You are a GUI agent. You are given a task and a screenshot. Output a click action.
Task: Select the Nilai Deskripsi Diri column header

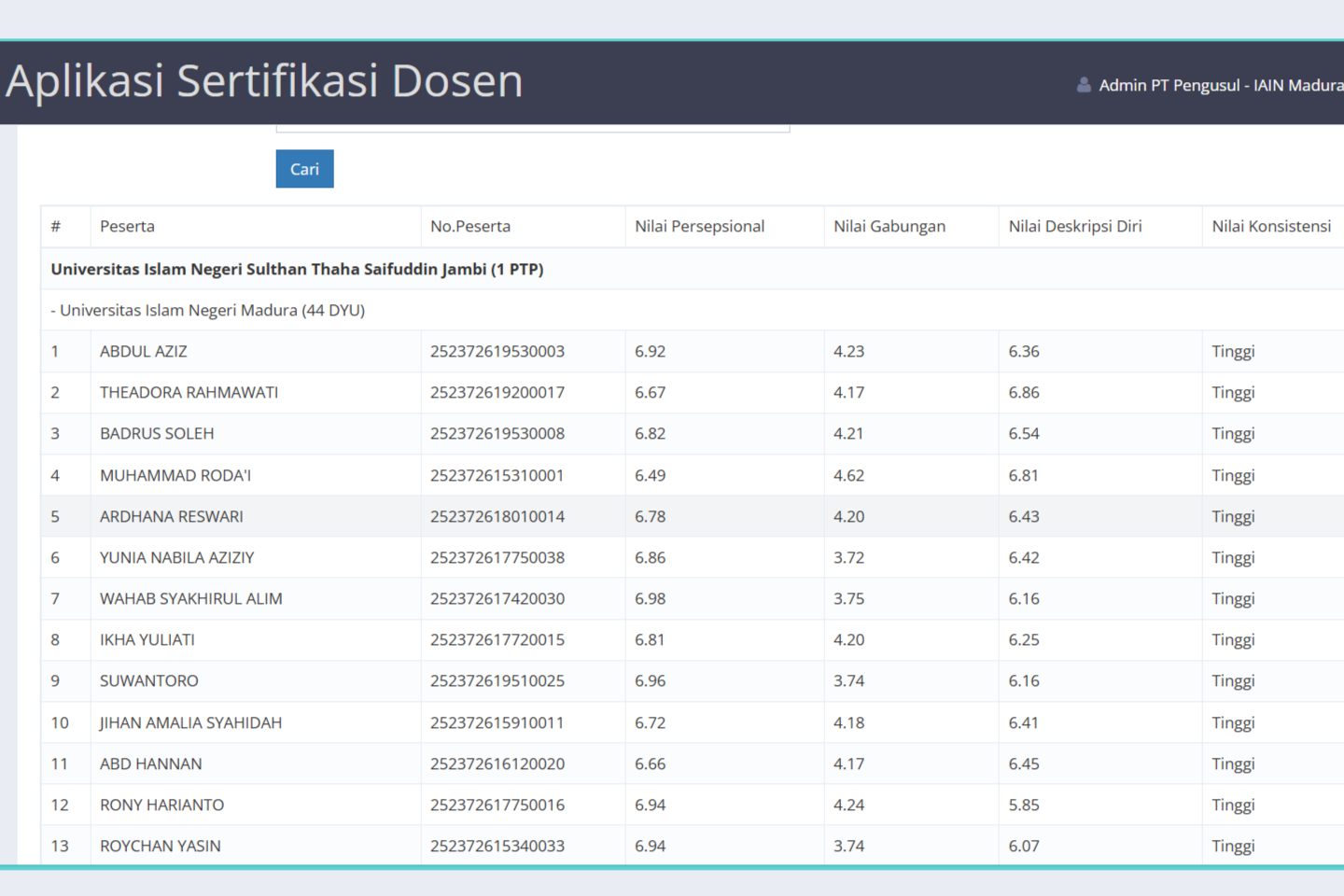(x=1074, y=227)
